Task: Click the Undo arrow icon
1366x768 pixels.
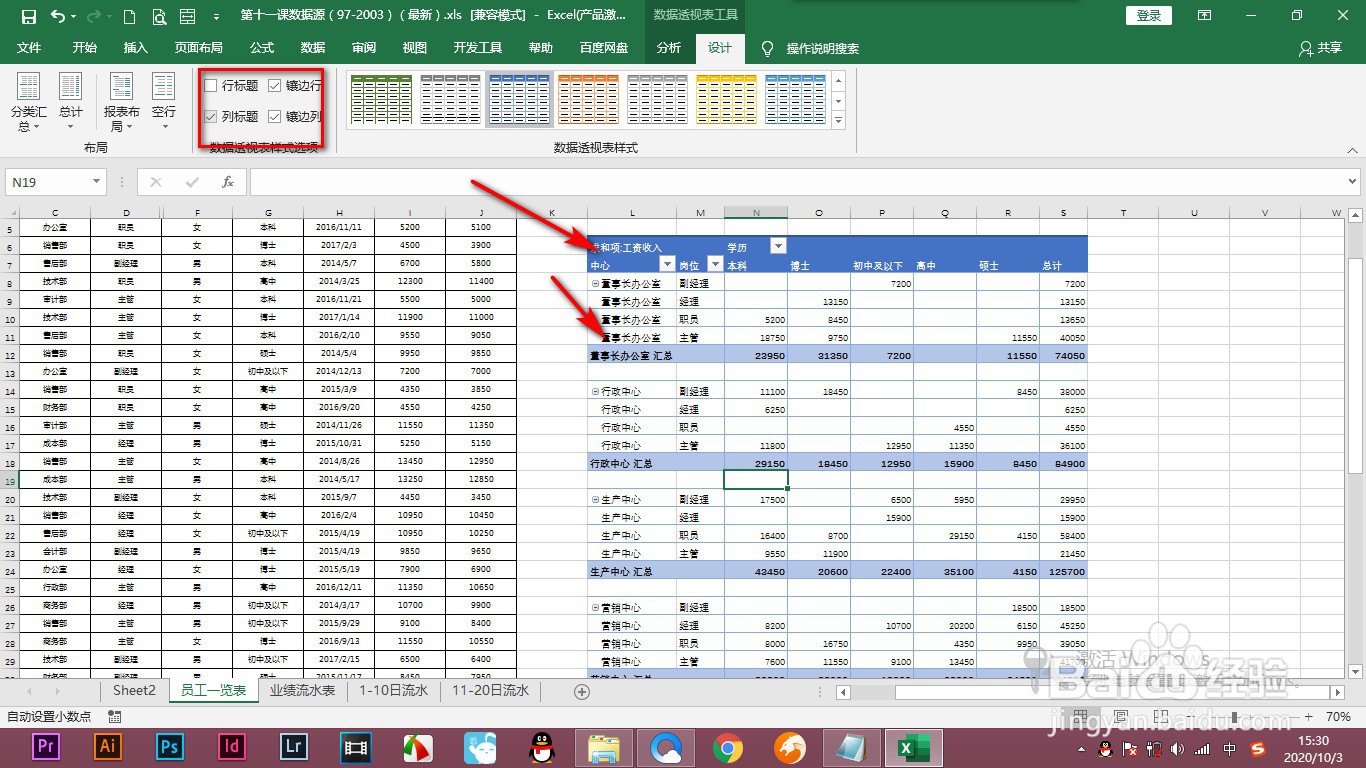Action: click(x=57, y=16)
